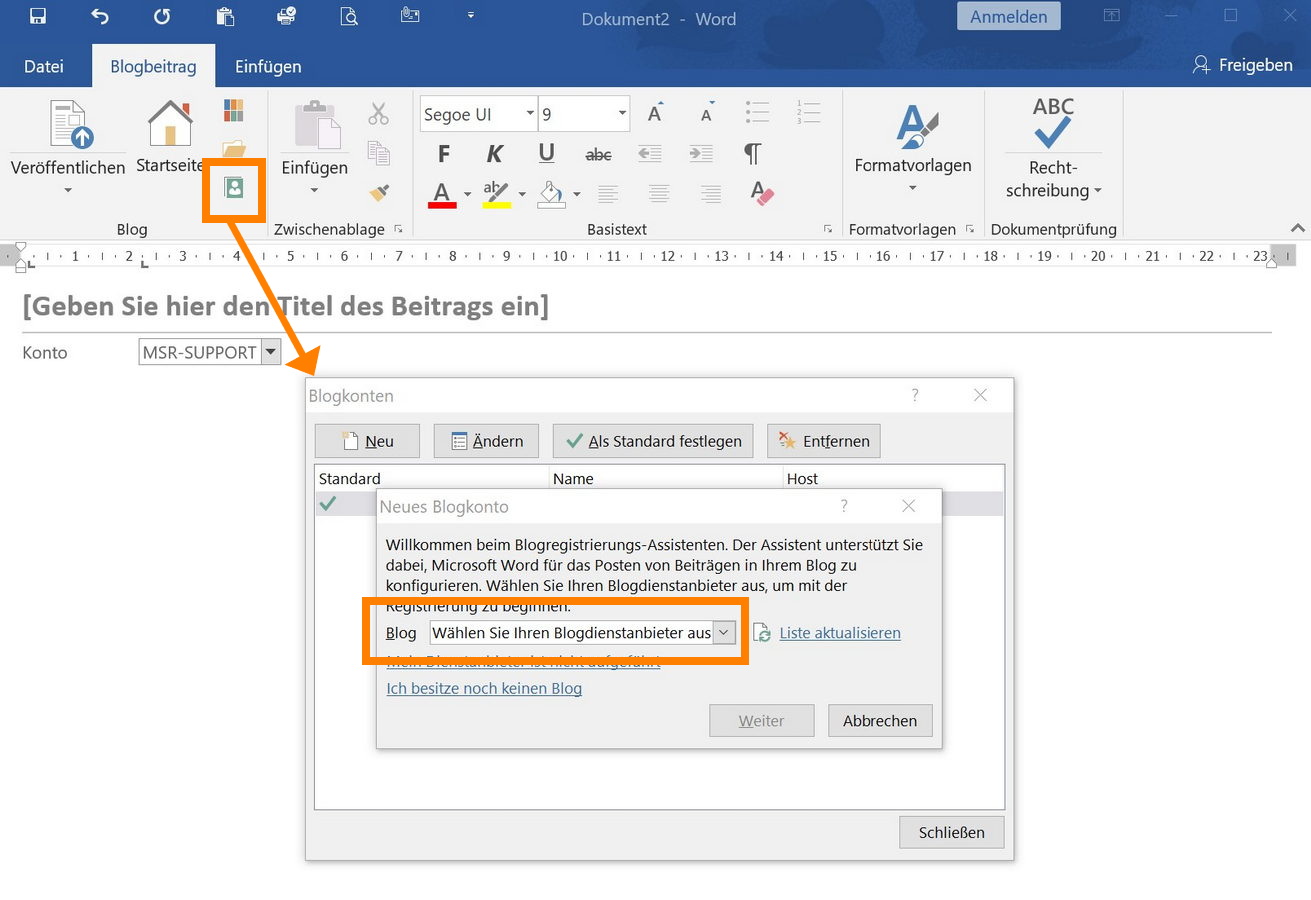The height and width of the screenshot is (900, 1311).
Task: Click Anmelden sign-in button
Action: coord(1009,16)
